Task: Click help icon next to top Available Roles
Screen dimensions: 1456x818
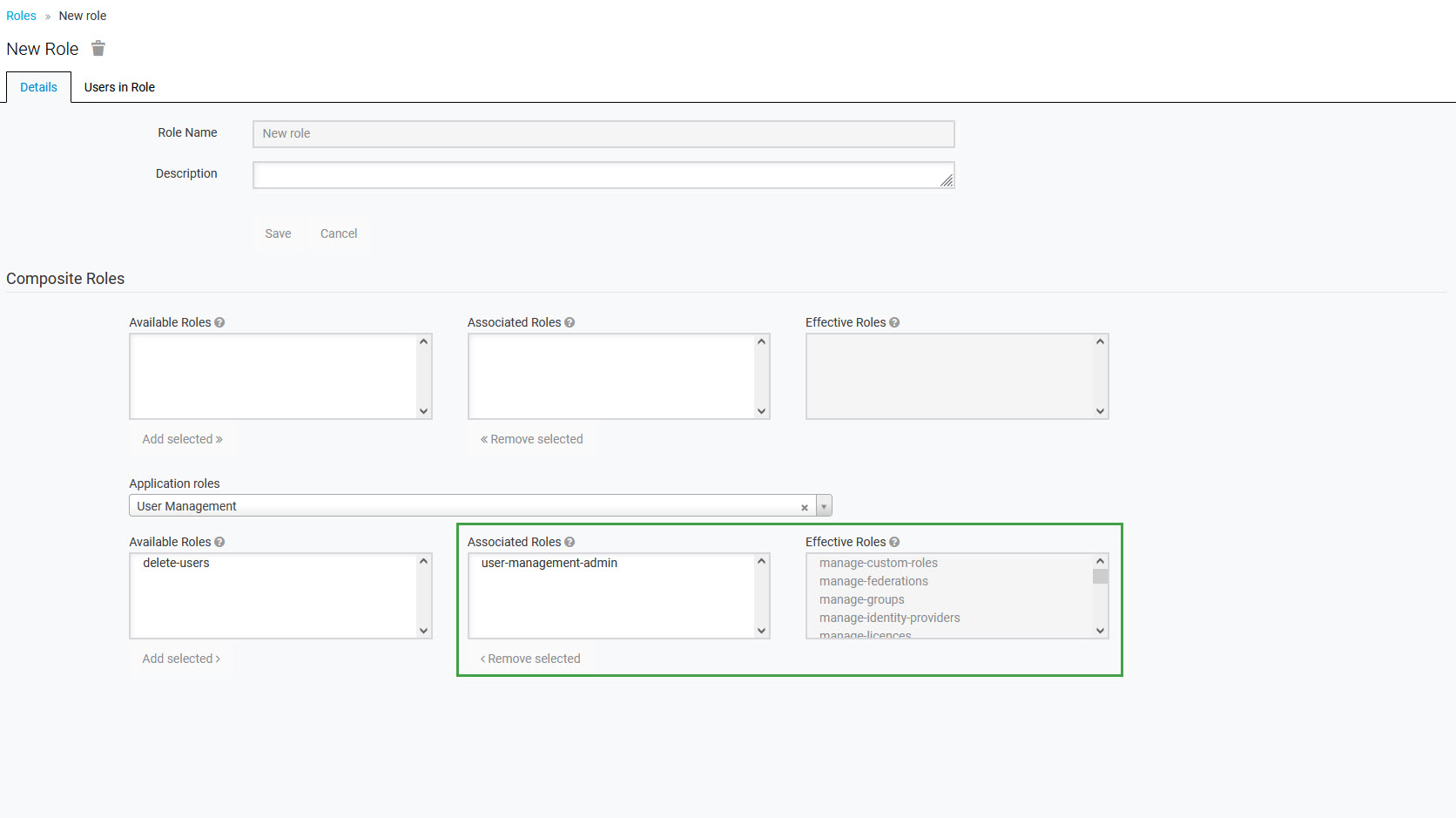Action: (219, 322)
